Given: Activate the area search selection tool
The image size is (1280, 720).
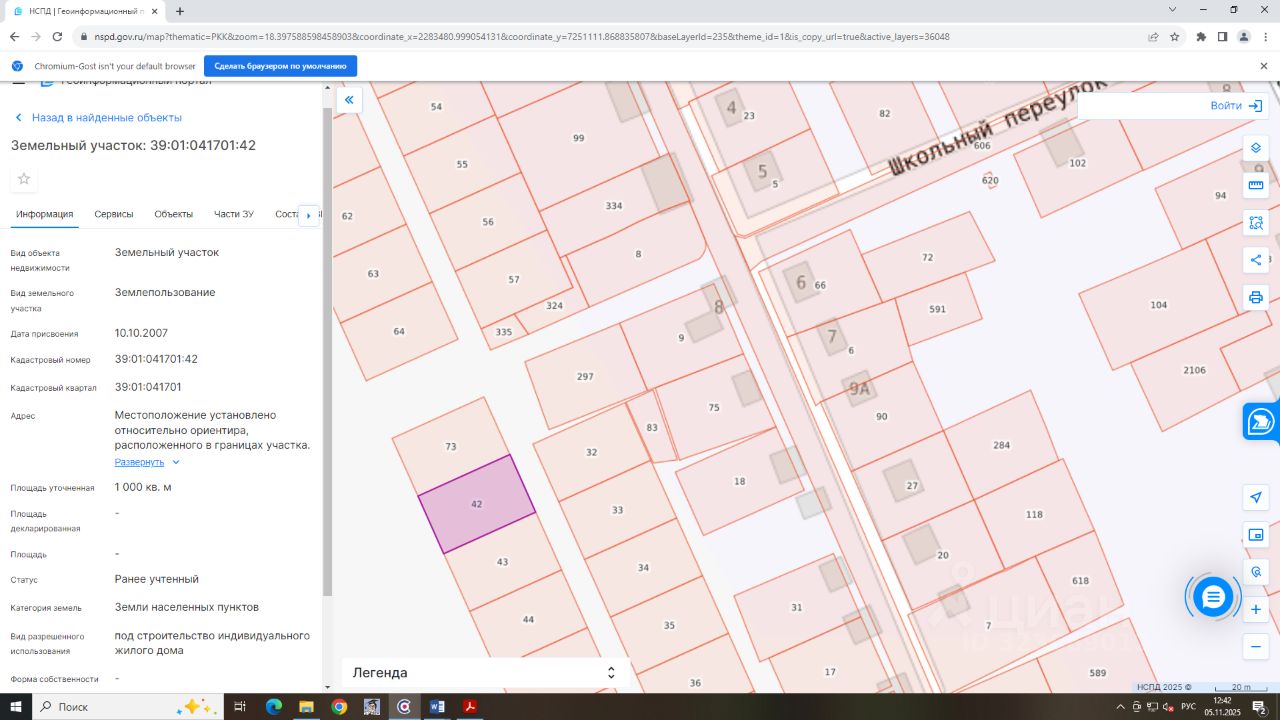Looking at the screenshot, I should click(x=1256, y=223).
